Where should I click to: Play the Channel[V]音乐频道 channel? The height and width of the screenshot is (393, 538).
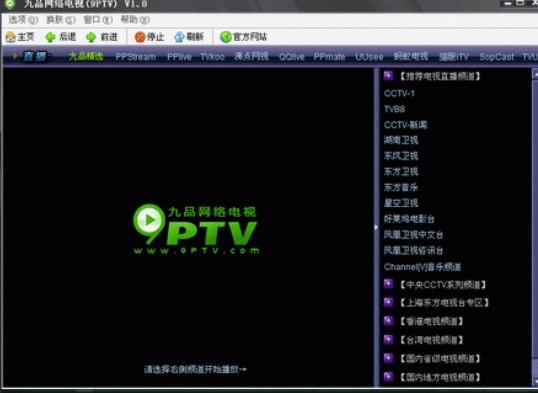[x=422, y=267]
